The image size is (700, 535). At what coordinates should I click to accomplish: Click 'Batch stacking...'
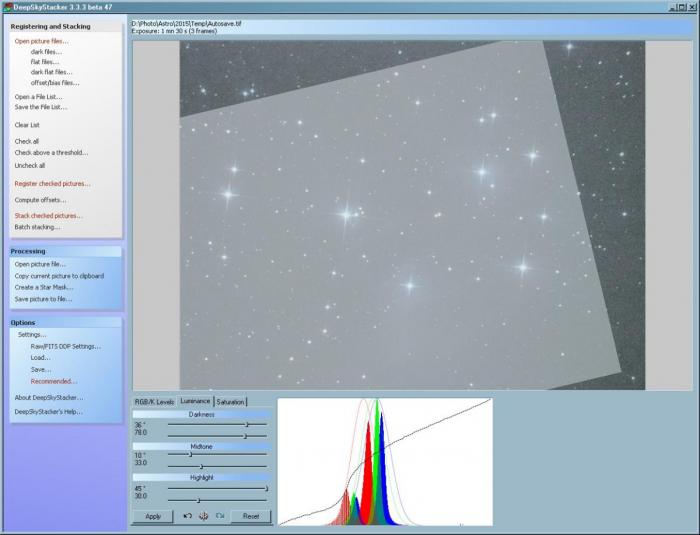pyautogui.click(x=37, y=227)
